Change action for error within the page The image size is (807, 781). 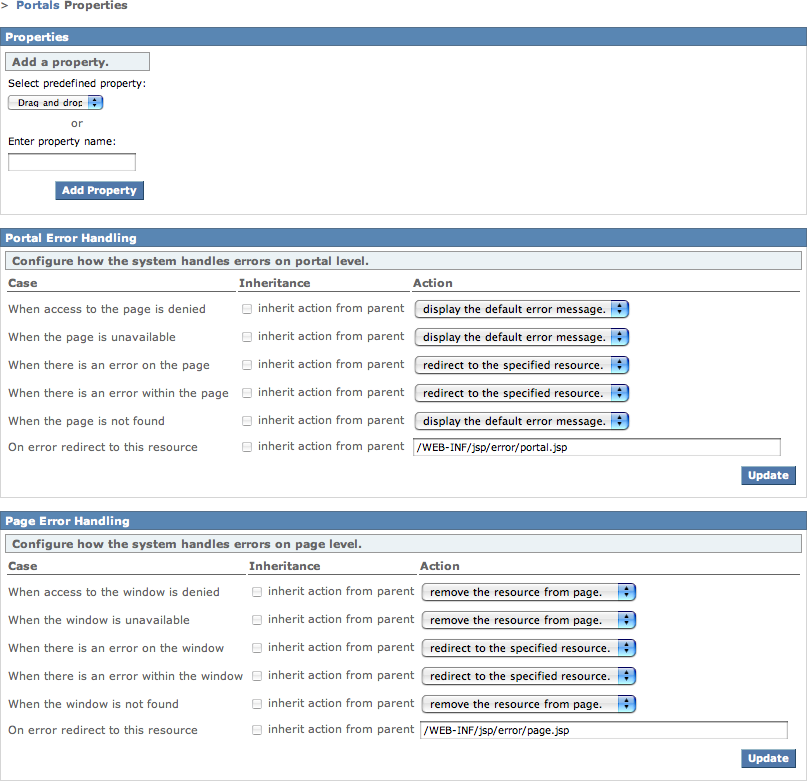click(521, 393)
